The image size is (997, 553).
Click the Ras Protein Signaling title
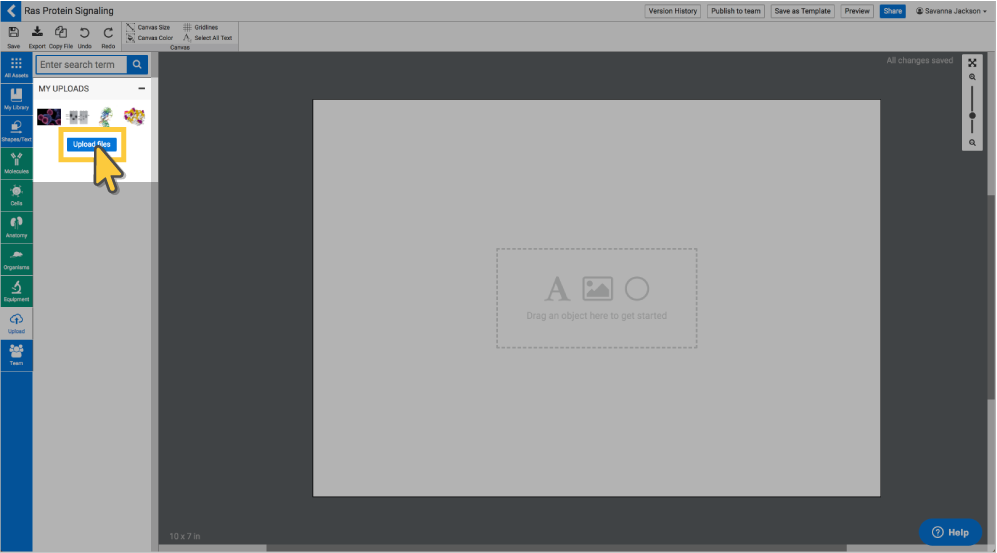[69, 11]
